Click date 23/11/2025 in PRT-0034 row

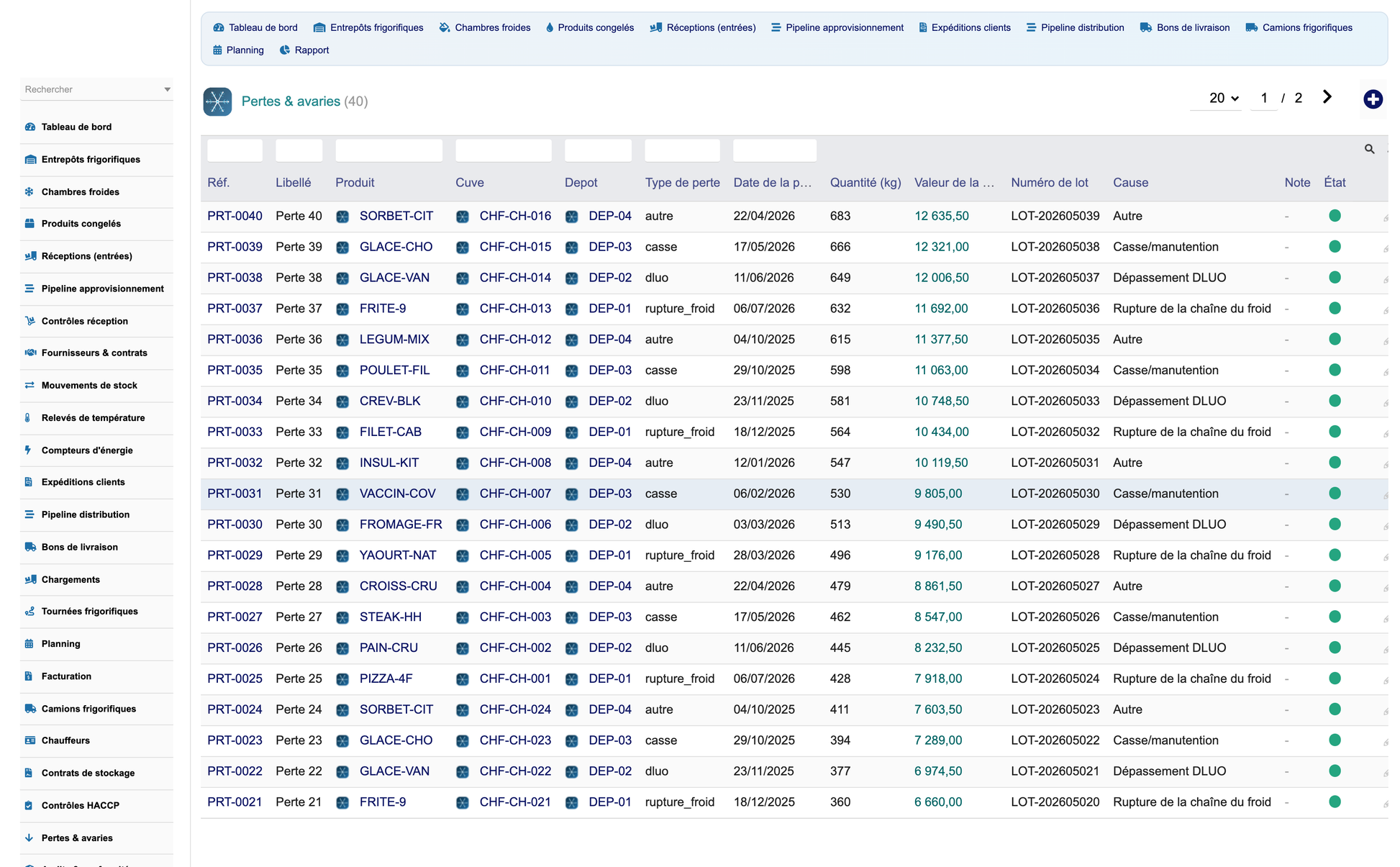click(763, 401)
